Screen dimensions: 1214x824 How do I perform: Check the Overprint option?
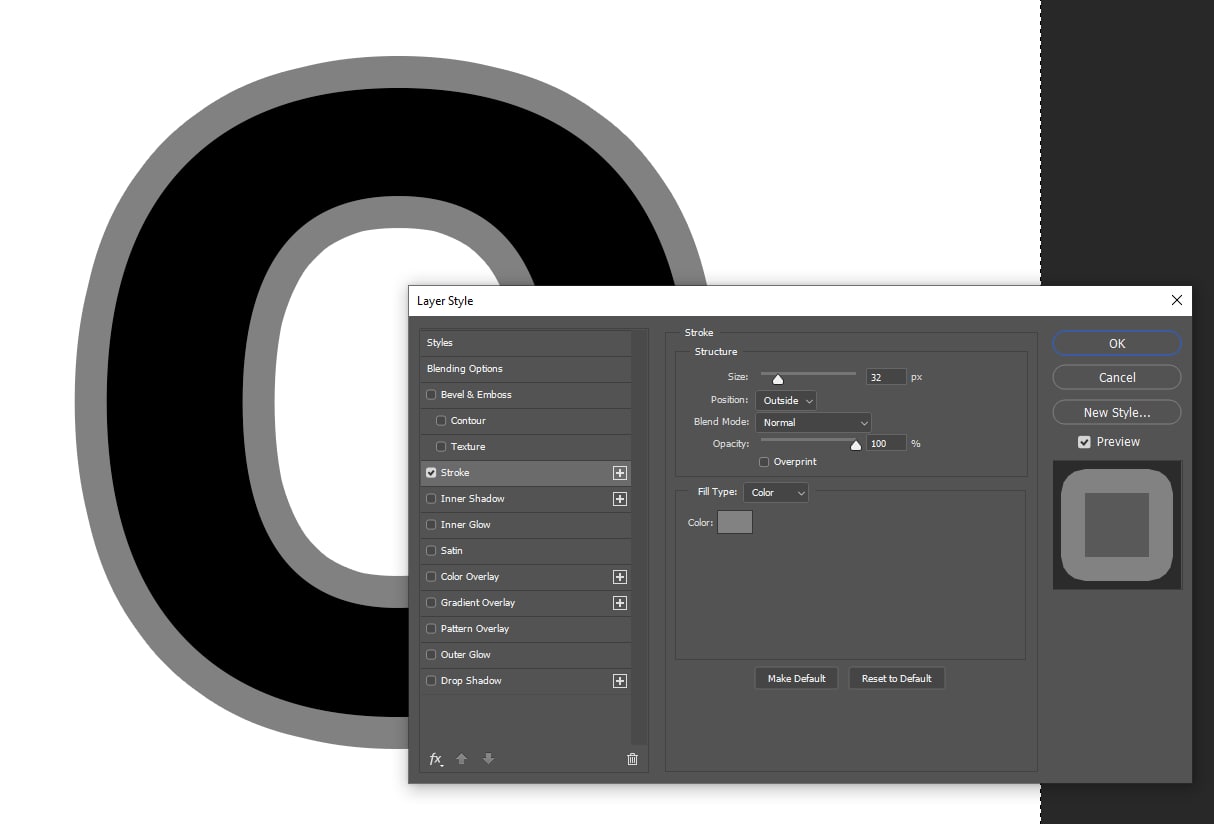(764, 462)
